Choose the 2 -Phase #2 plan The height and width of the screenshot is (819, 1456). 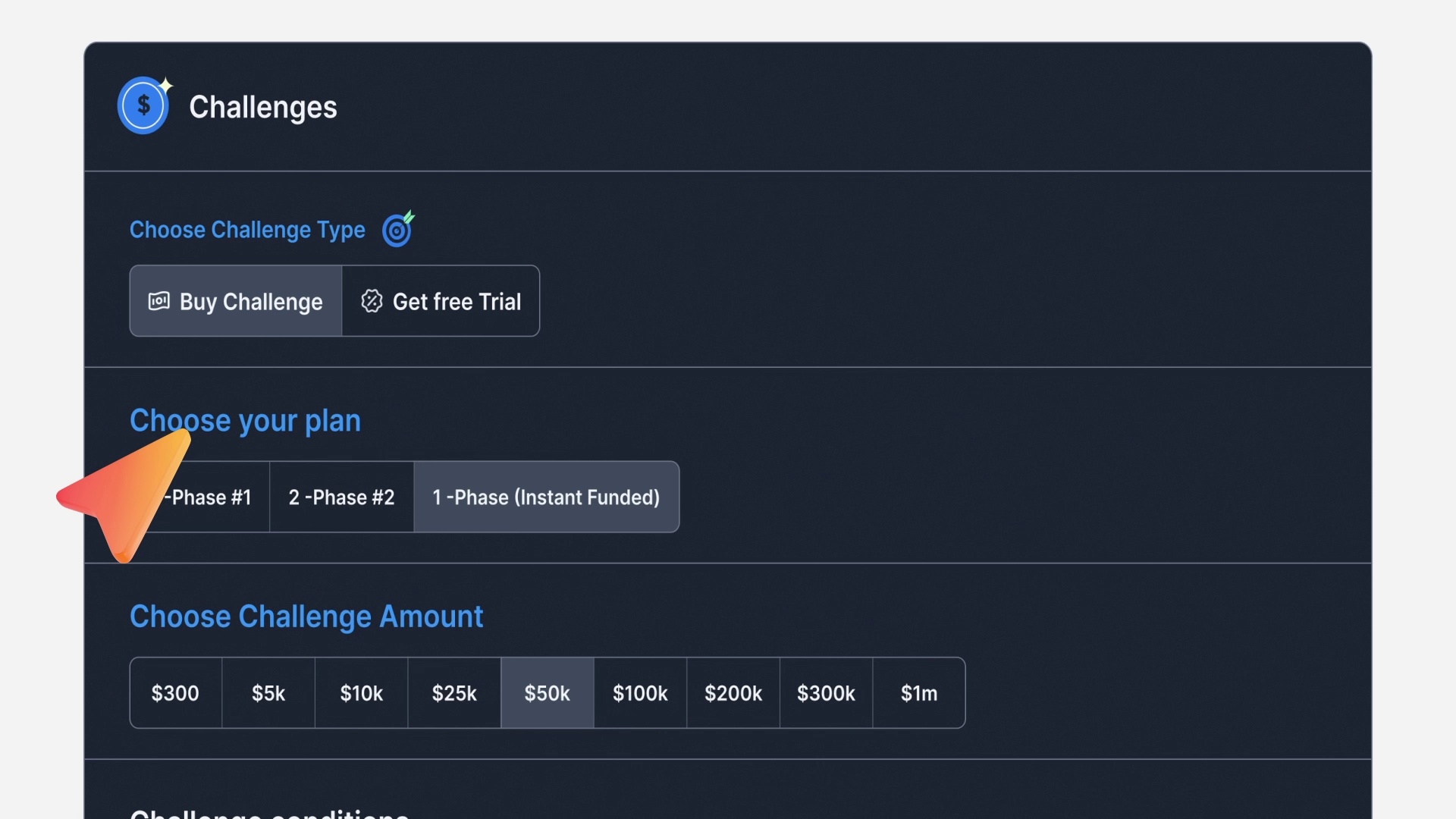(x=341, y=497)
